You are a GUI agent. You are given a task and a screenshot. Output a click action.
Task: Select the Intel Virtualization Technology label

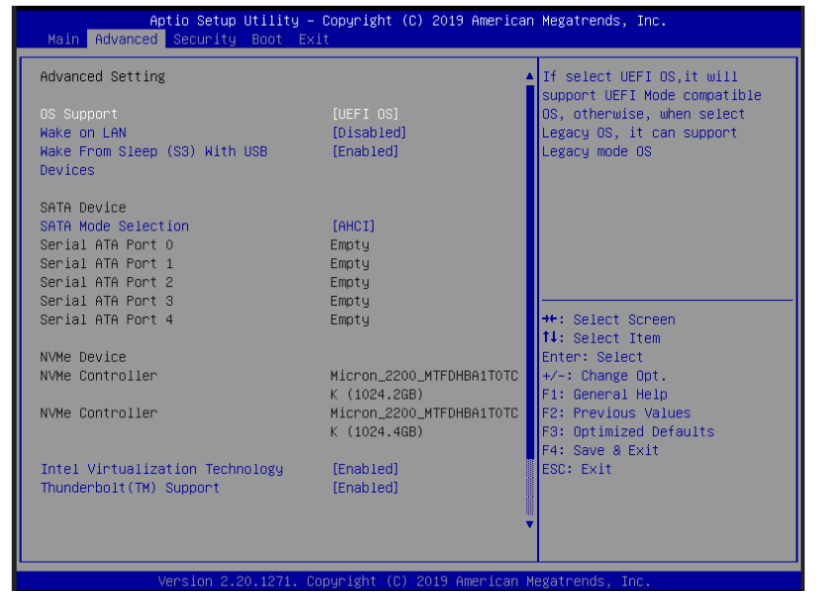(161, 469)
